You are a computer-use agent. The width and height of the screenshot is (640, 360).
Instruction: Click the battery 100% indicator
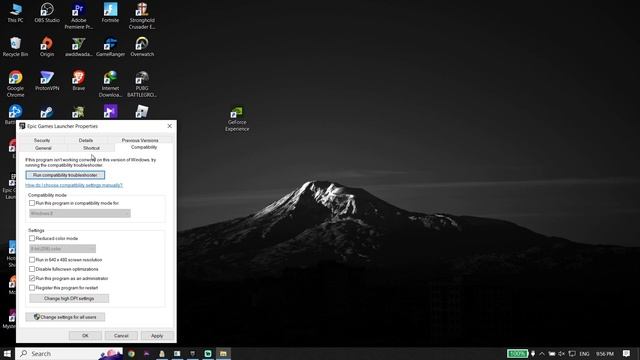click(517, 353)
